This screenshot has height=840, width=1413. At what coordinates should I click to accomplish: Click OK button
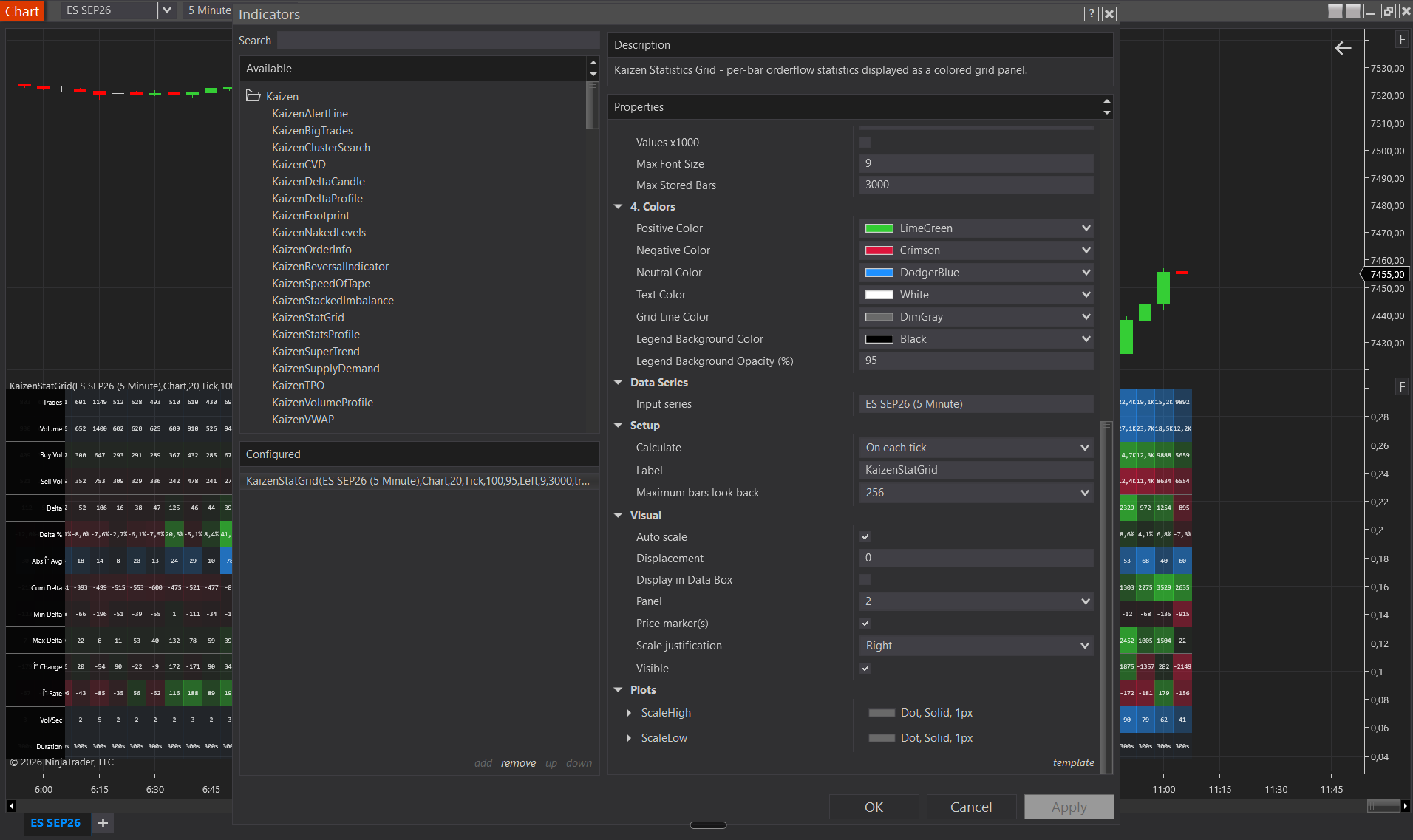874,807
